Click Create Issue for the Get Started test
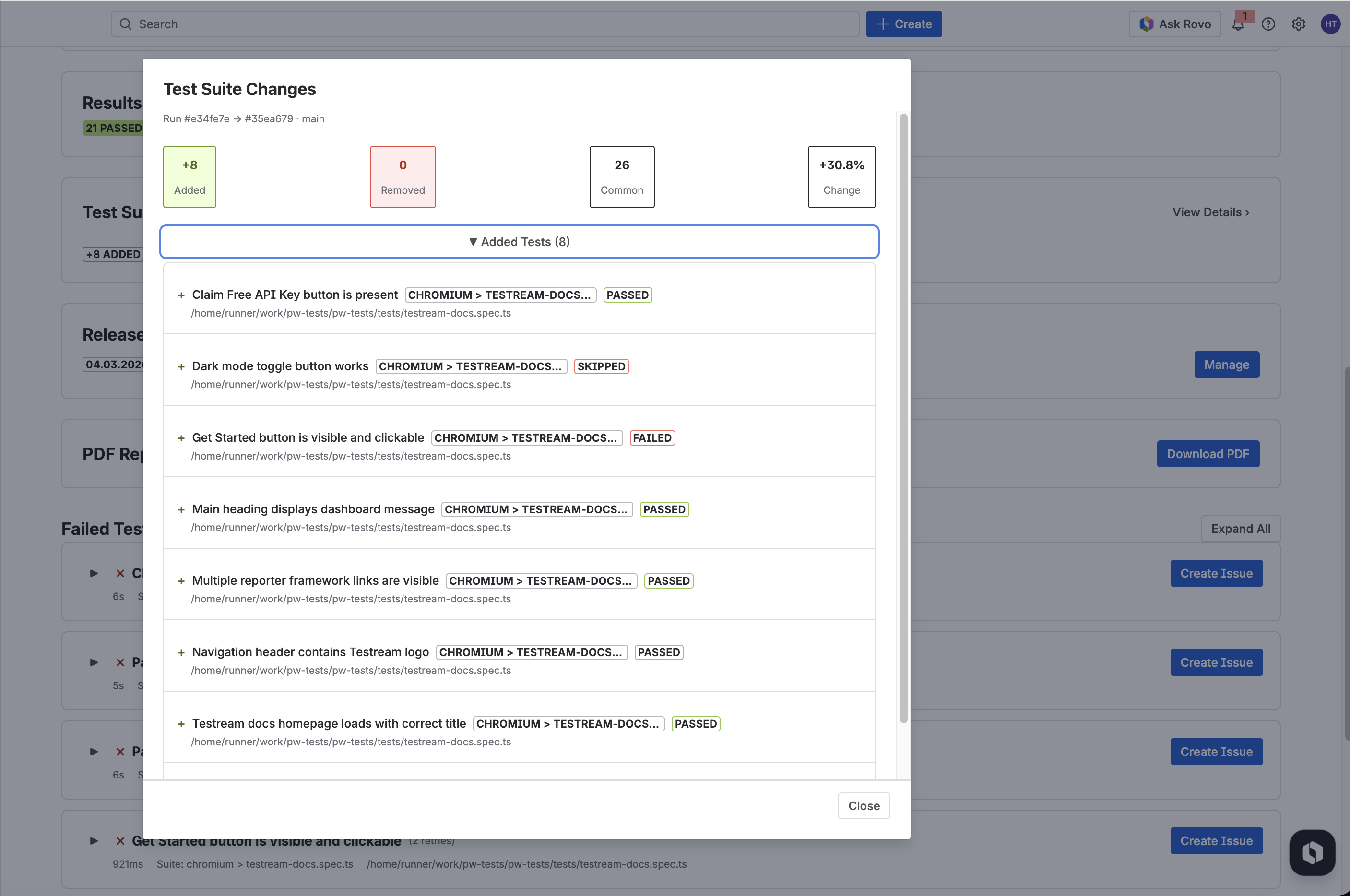This screenshot has height=896, width=1350. (x=1216, y=841)
